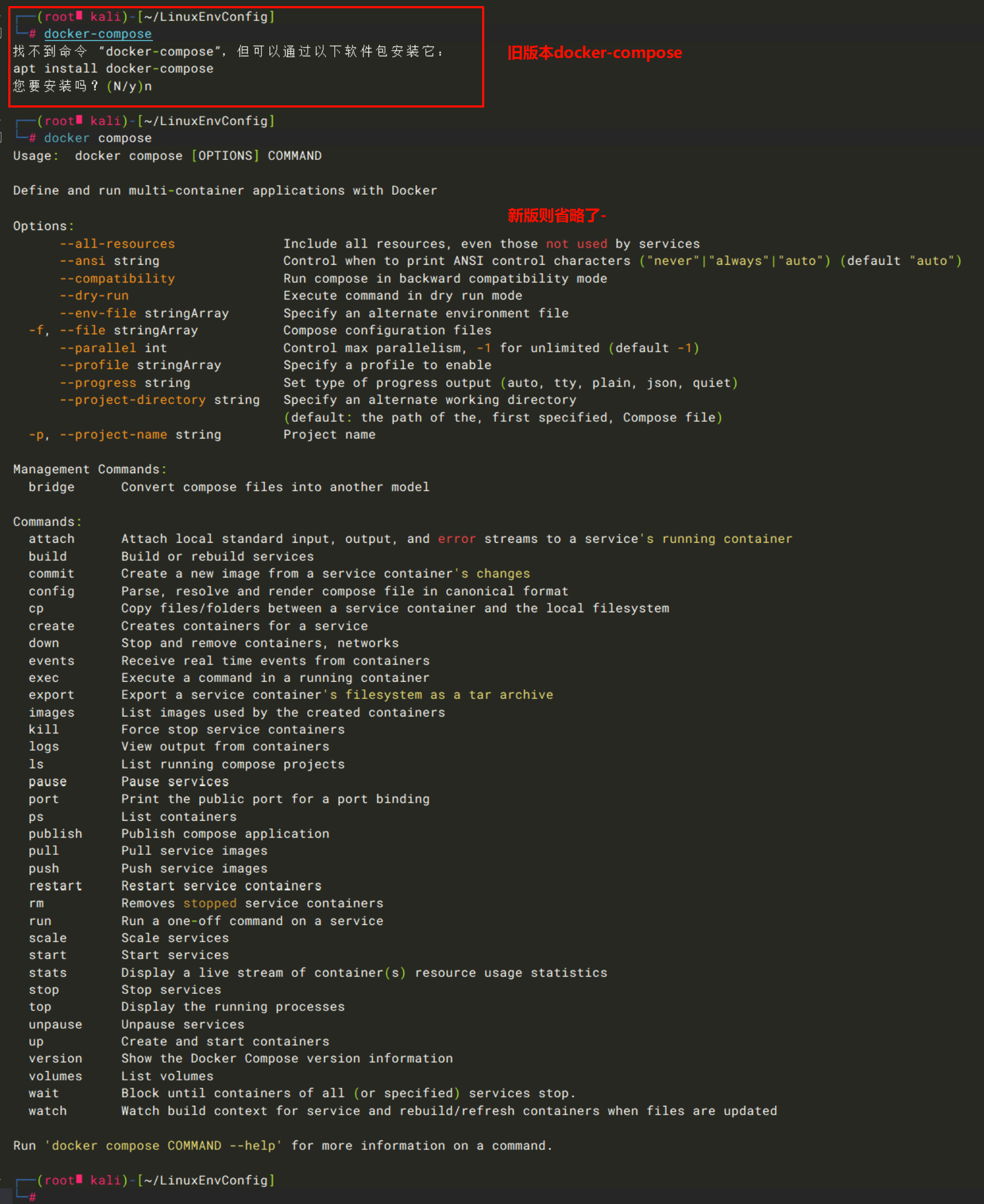
Task: Click the --env-file option flag
Action: click(98, 313)
